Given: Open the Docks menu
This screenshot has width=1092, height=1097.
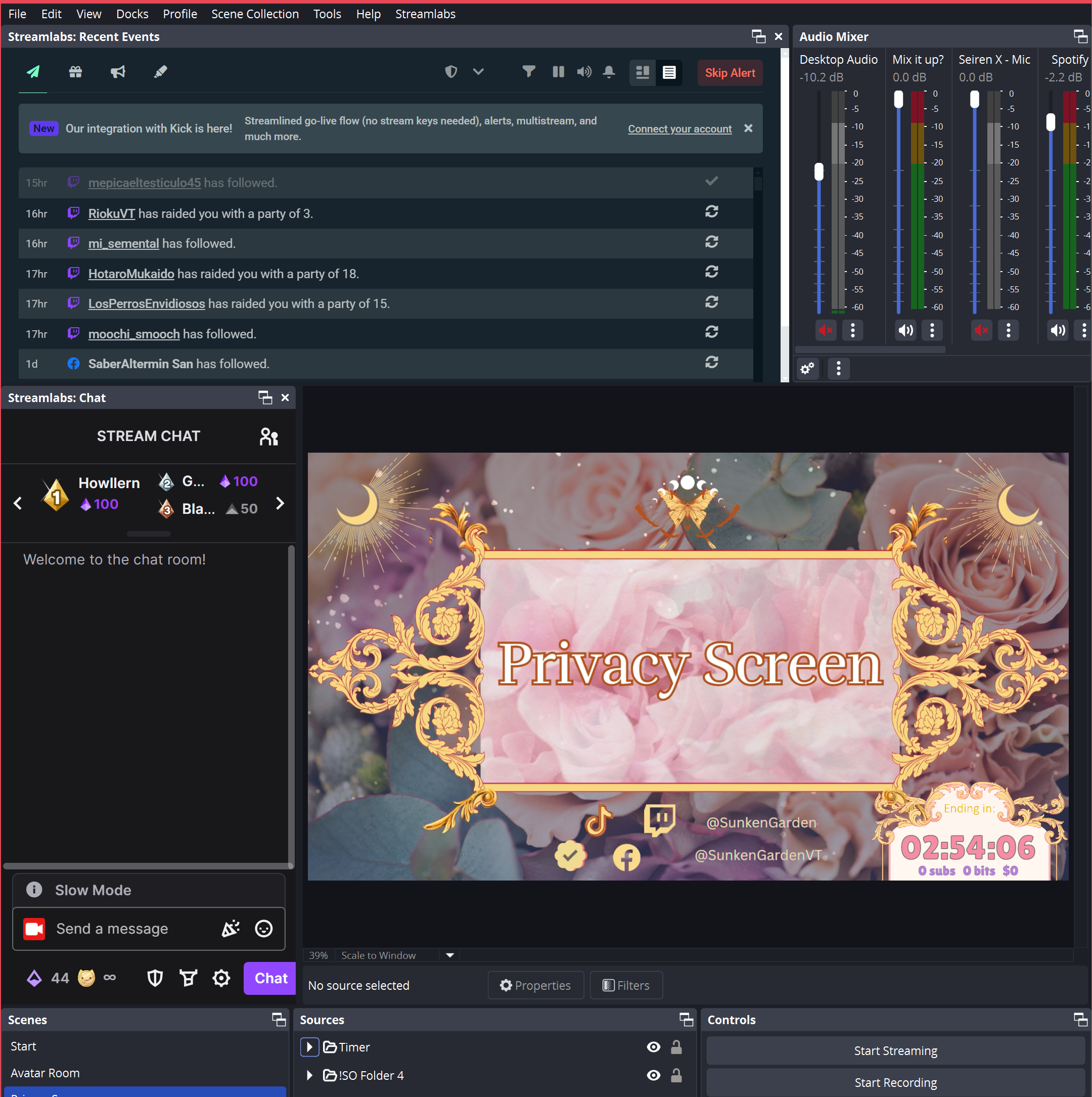Looking at the screenshot, I should (x=131, y=14).
